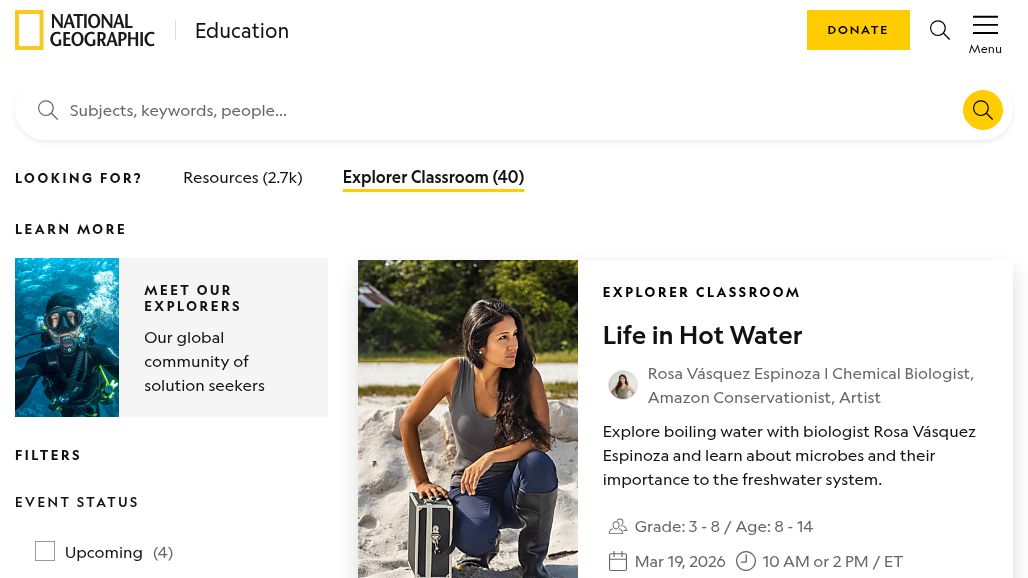Click the Life in Hot Water photo
The height and width of the screenshot is (578, 1028).
point(467,419)
